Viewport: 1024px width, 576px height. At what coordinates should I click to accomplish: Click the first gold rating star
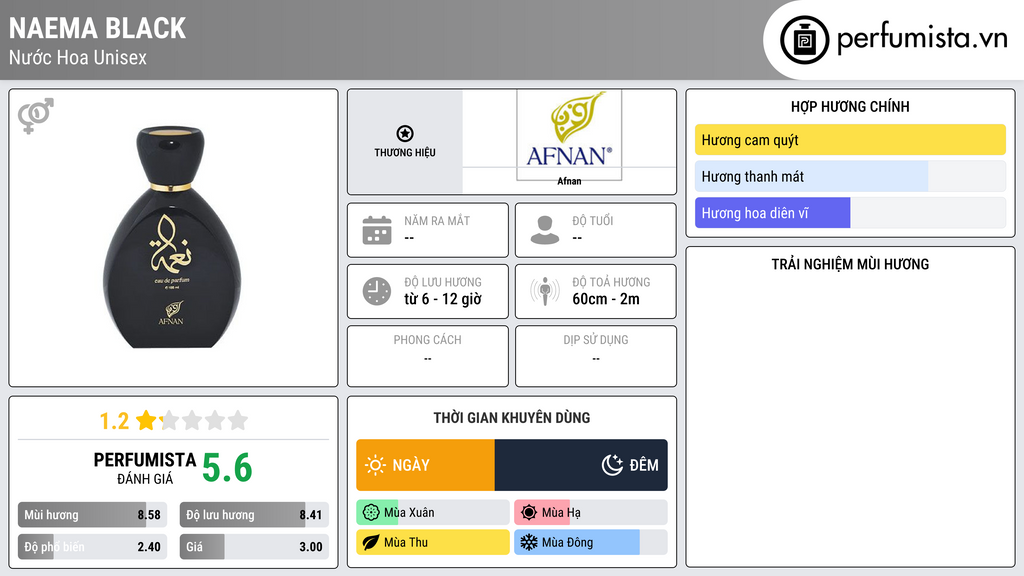(x=146, y=420)
